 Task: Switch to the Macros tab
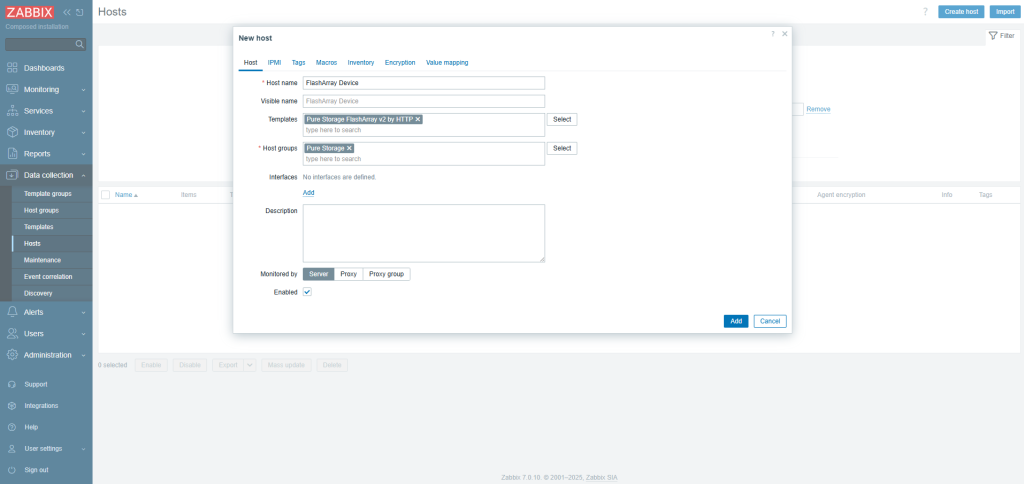327,63
